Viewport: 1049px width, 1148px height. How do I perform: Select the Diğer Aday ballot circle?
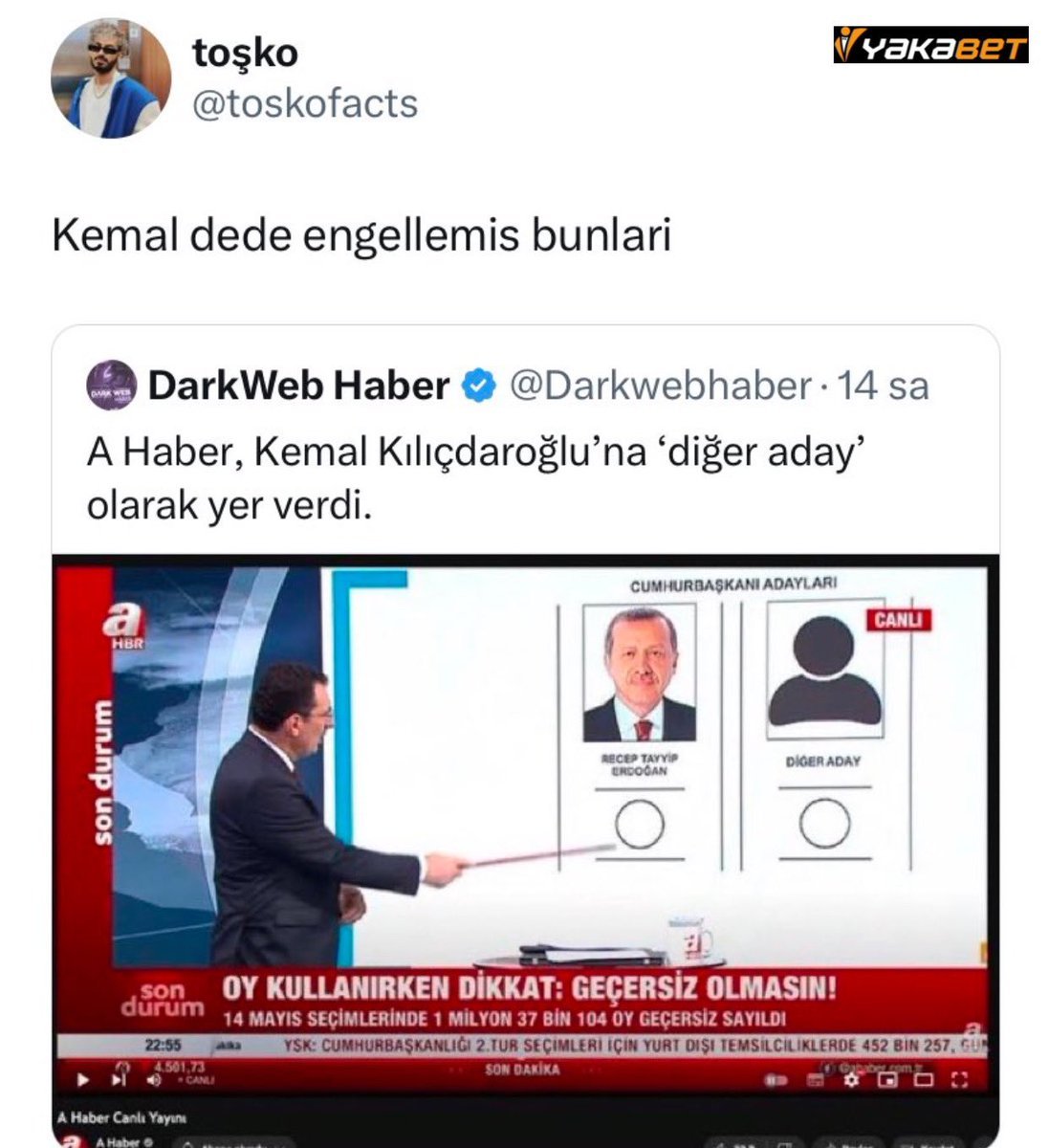(x=824, y=824)
